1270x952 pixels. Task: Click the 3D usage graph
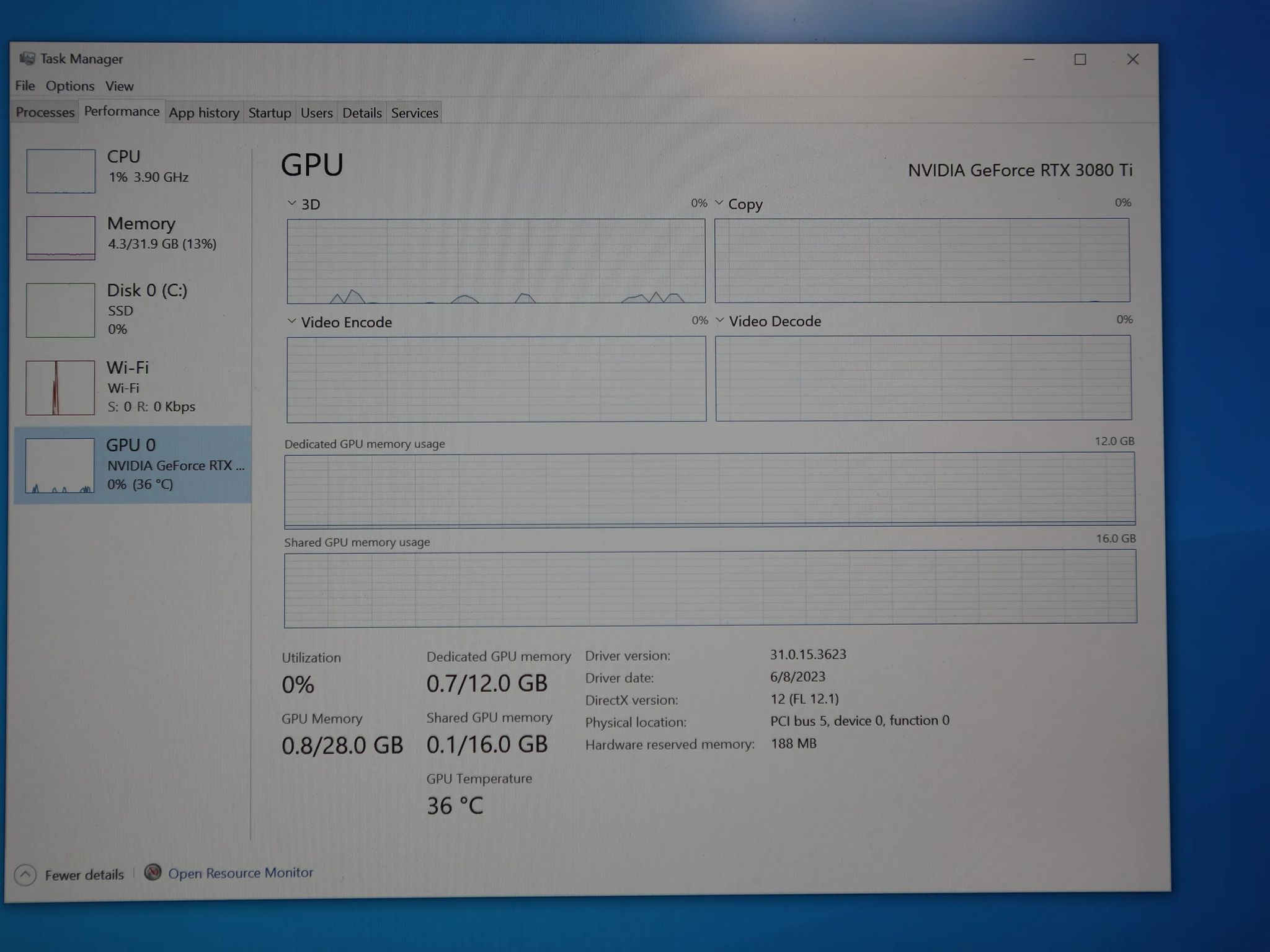pyautogui.click(x=496, y=261)
